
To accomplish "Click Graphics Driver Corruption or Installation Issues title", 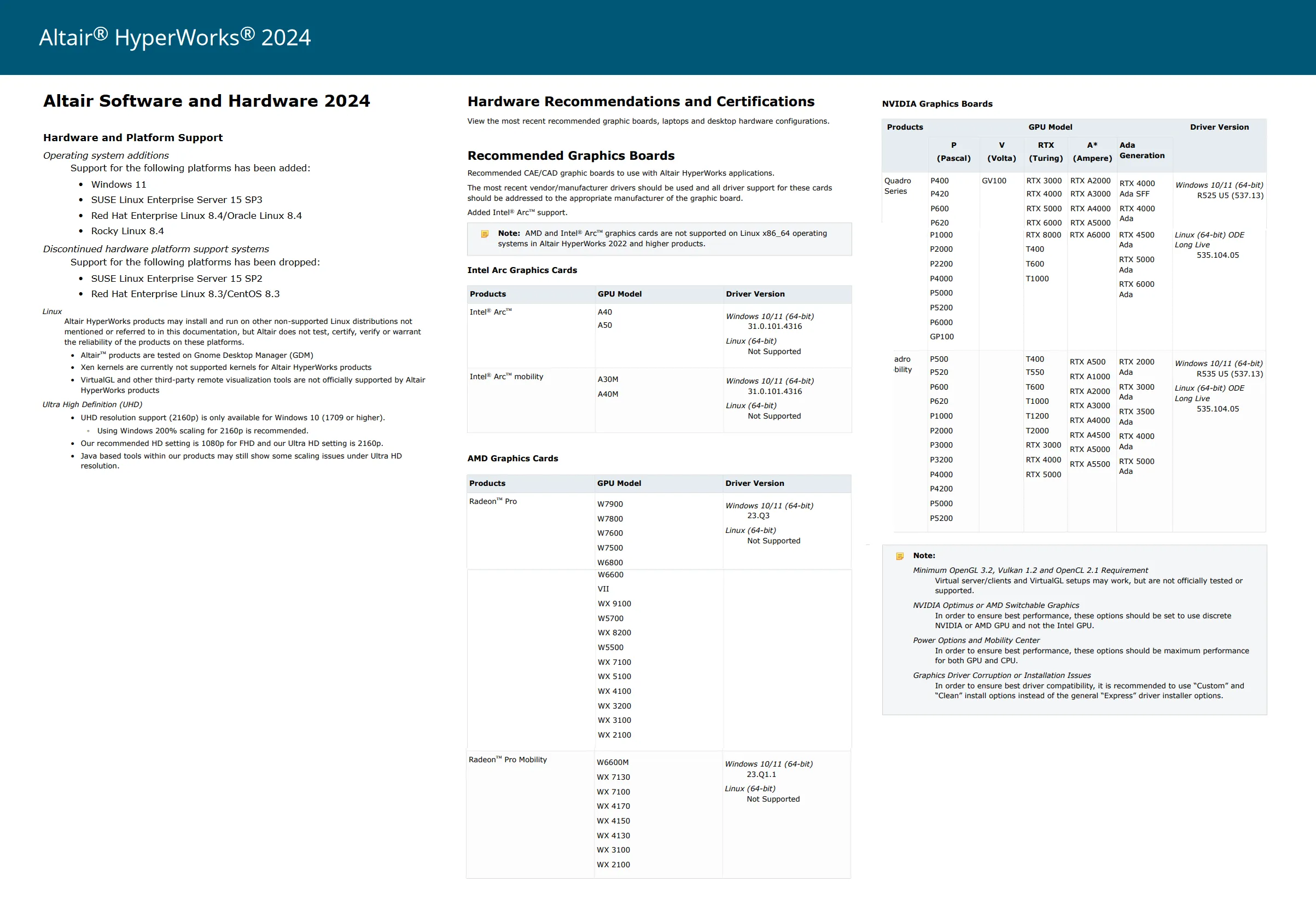I will click(1001, 676).
